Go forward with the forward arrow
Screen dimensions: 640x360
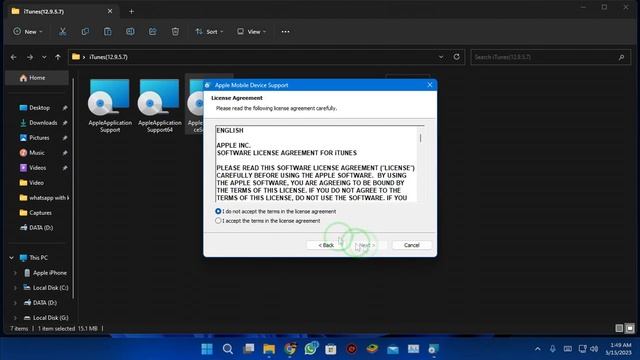pyautogui.click(x=30, y=57)
